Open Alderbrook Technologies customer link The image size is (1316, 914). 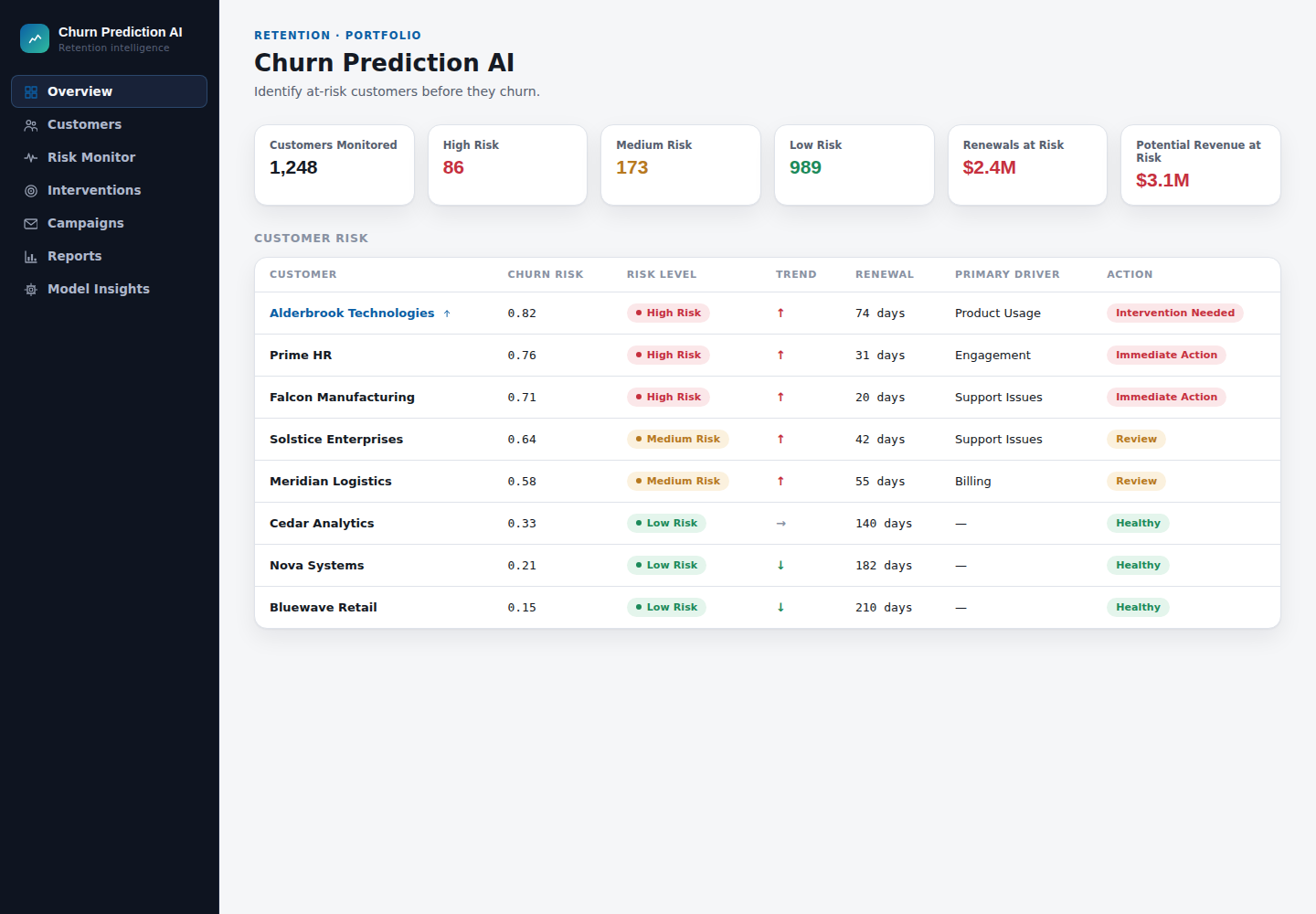pos(352,313)
